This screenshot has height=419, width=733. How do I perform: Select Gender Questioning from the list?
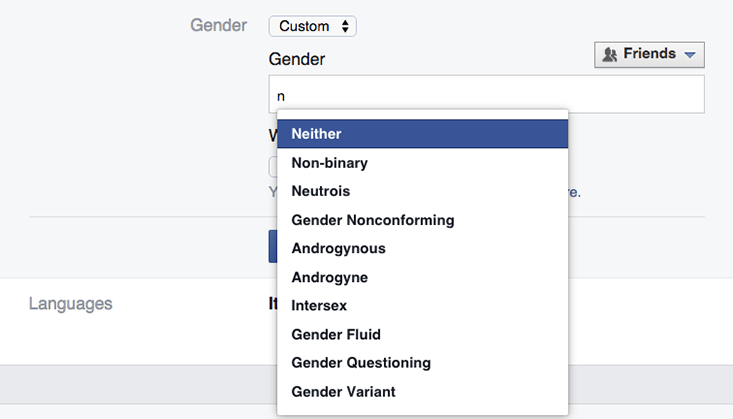pyautogui.click(x=423, y=363)
